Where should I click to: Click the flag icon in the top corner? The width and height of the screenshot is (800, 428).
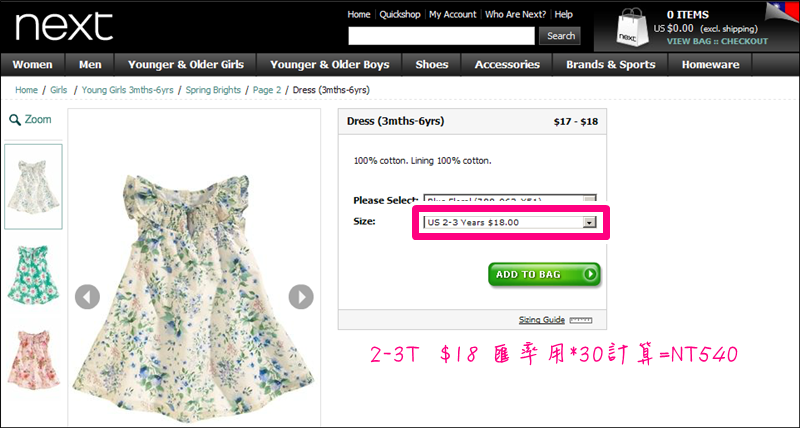[x=782, y=13]
